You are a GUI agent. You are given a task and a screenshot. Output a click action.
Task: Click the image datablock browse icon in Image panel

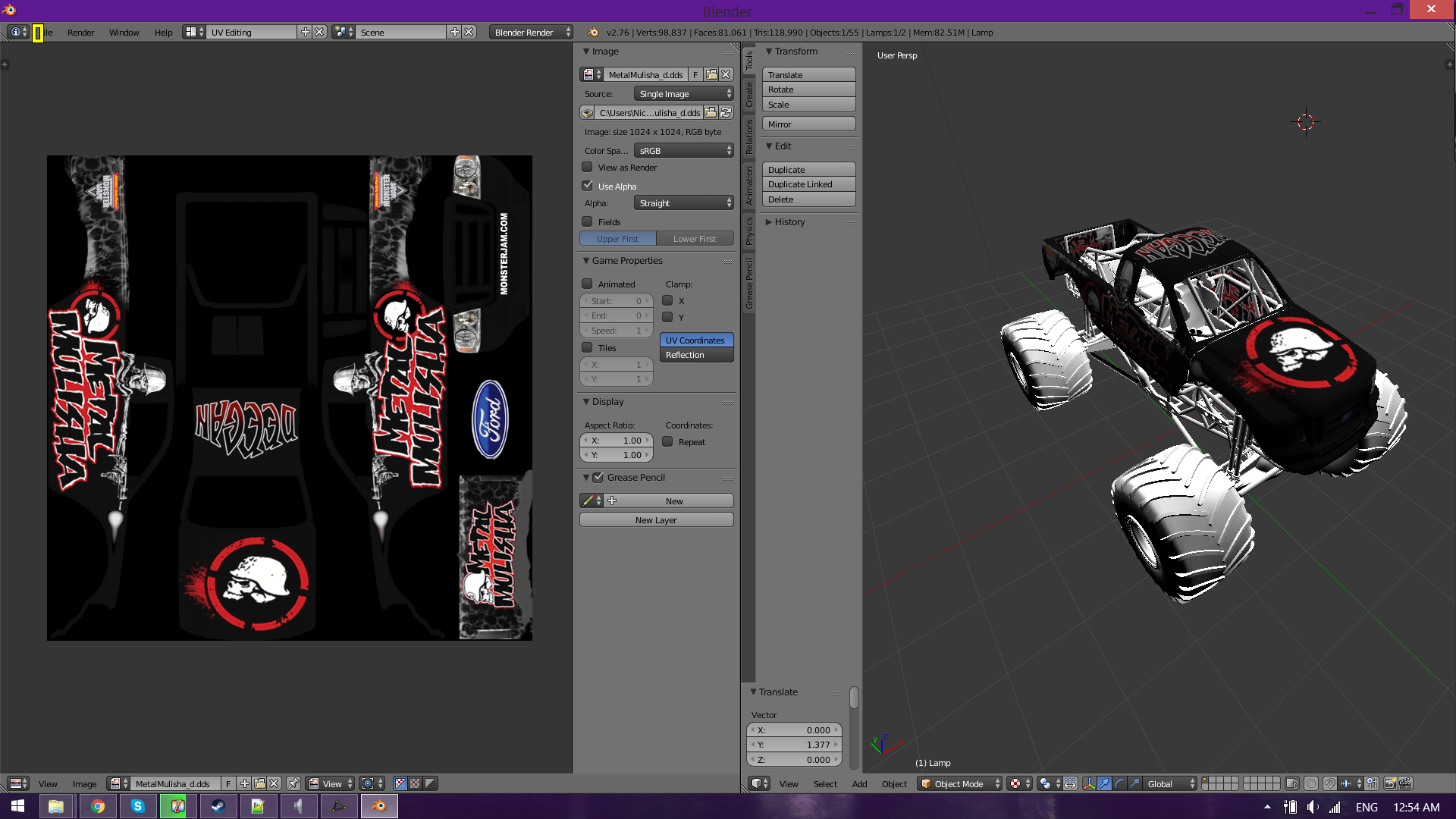click(x=591, y=74)
